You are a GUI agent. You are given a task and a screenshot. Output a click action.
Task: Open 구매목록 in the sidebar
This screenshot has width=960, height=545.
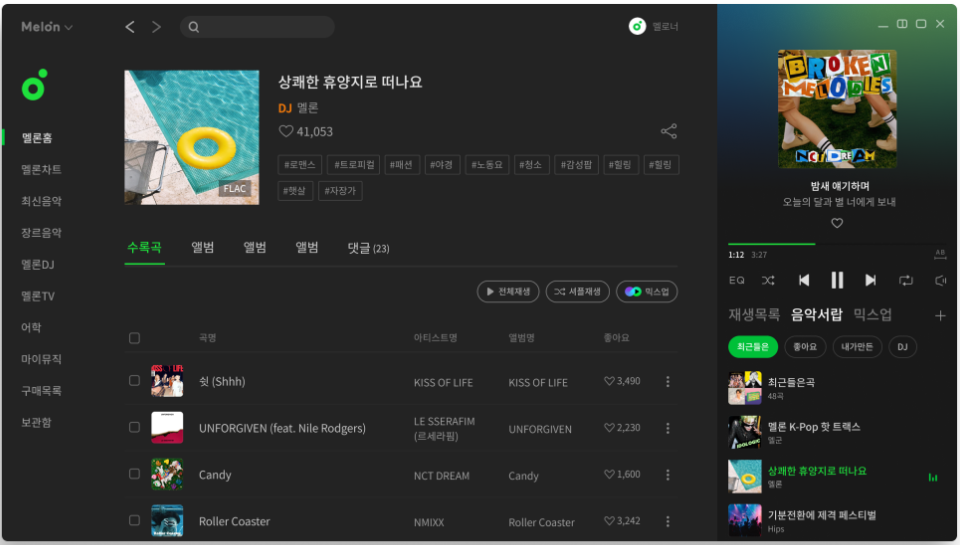click(41, 391)
